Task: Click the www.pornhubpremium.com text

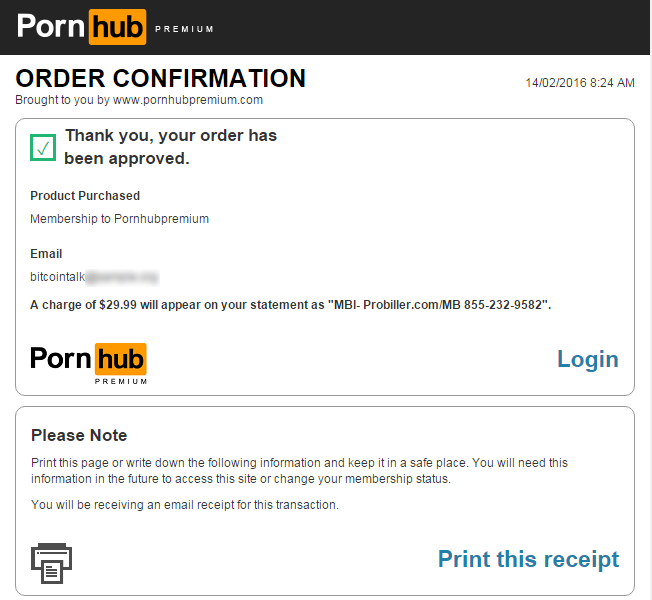Action: click(188, 100)
